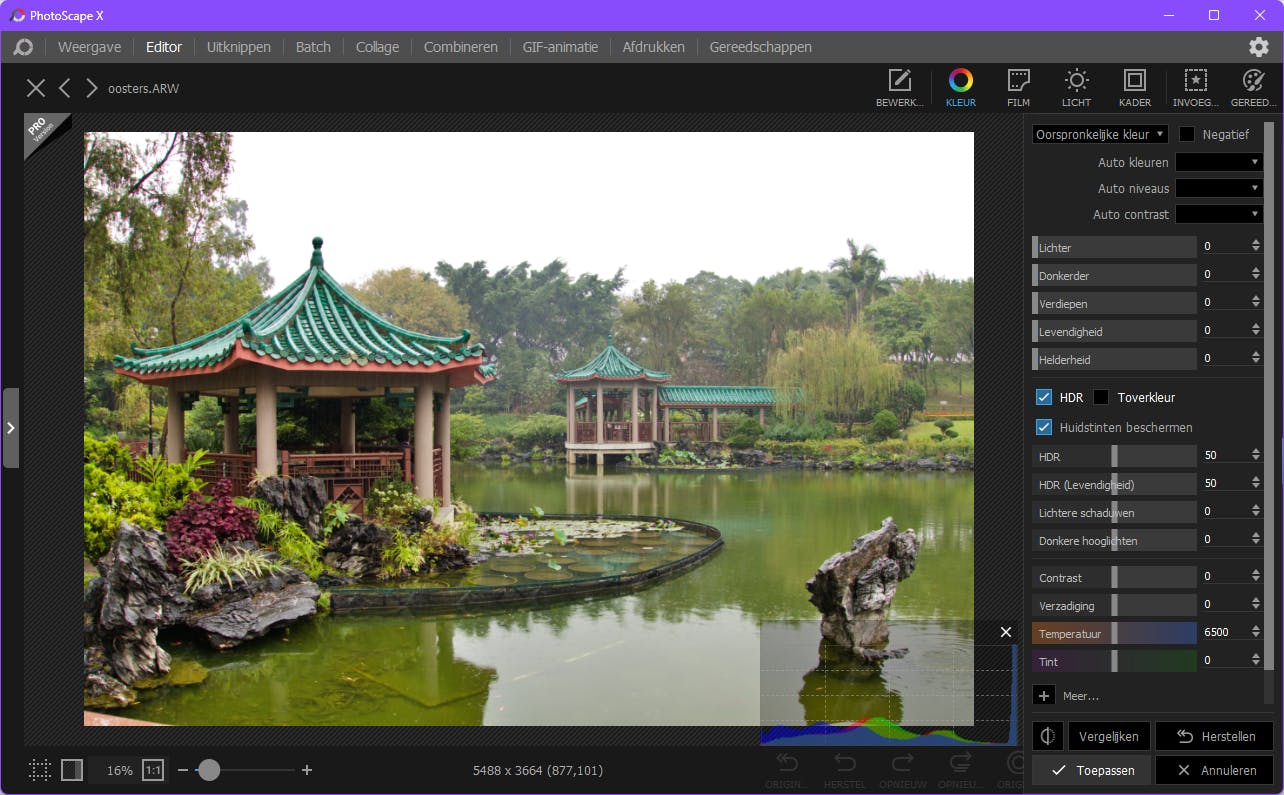Open the LICHT light effects panel

point(1076,88)
